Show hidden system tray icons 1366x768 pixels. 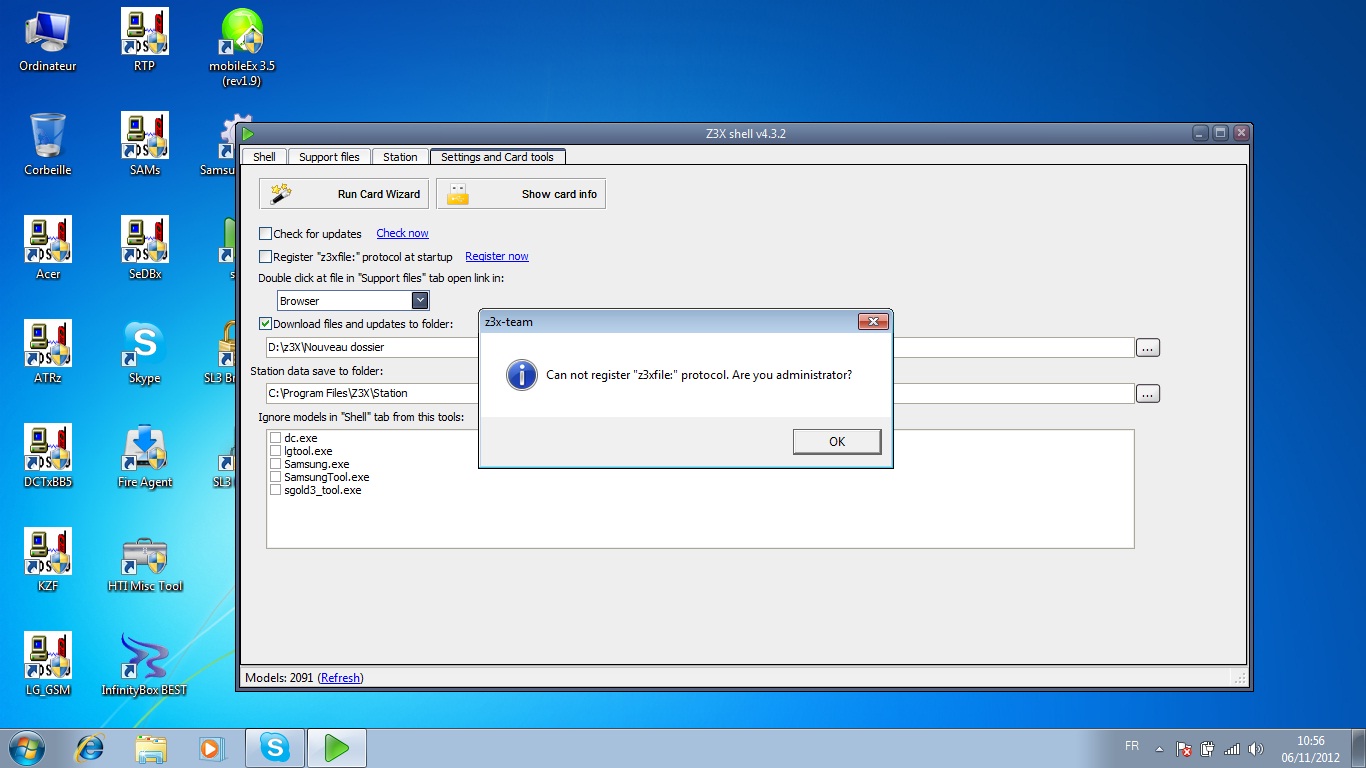pyautogui.click(x=1159, y=749)
